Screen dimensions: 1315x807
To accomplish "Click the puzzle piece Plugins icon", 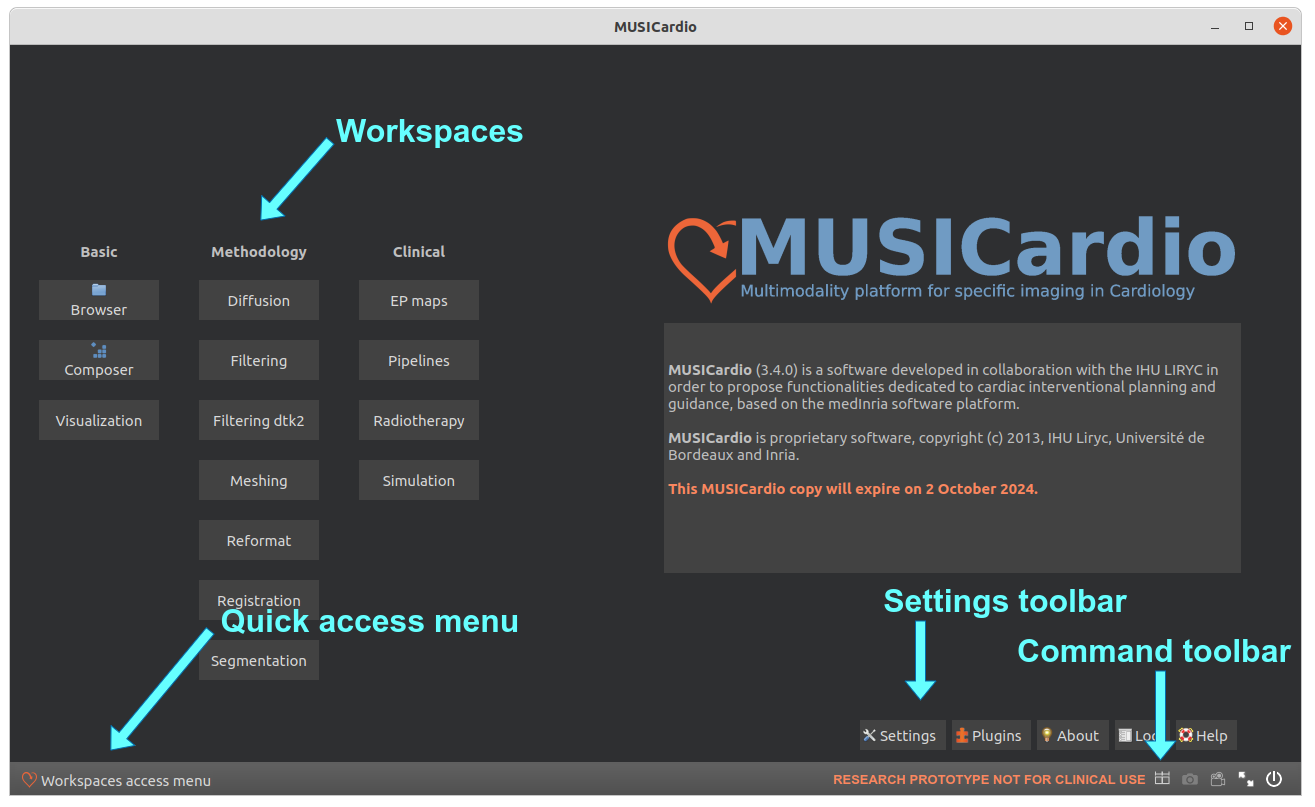I will 962,735.
